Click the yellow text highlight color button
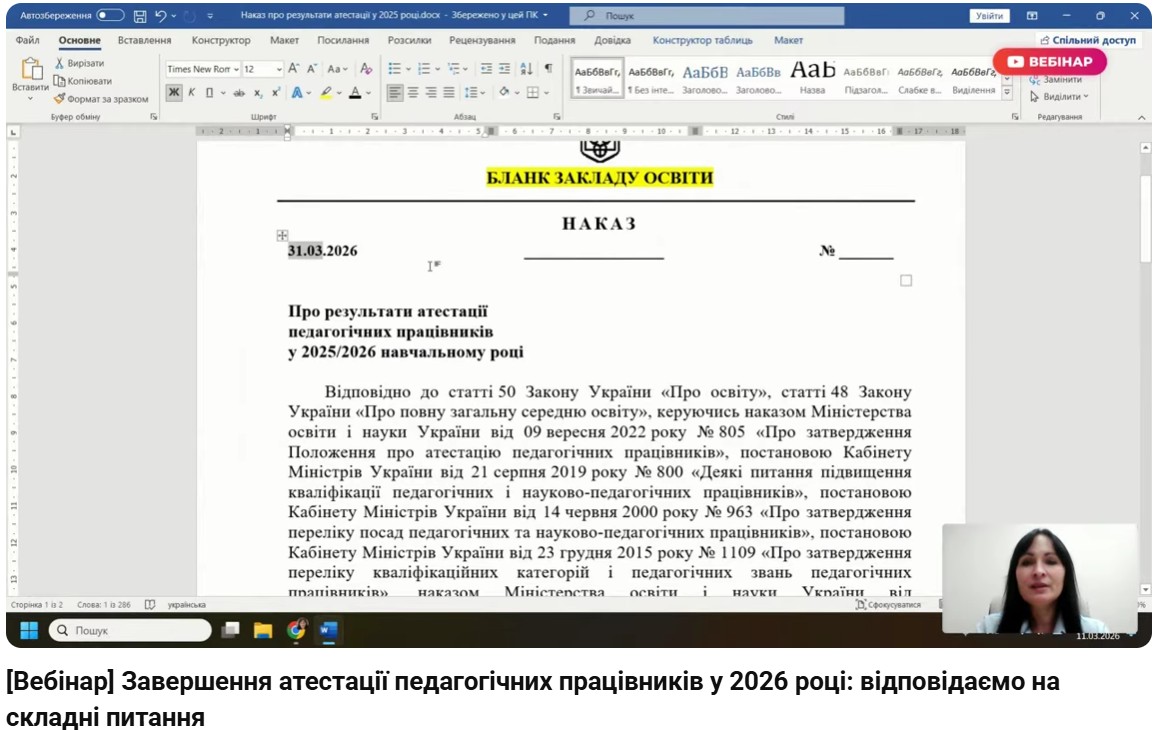This screenshot has height=730, width=1156. pyautogui.click(x=327, y=92)
